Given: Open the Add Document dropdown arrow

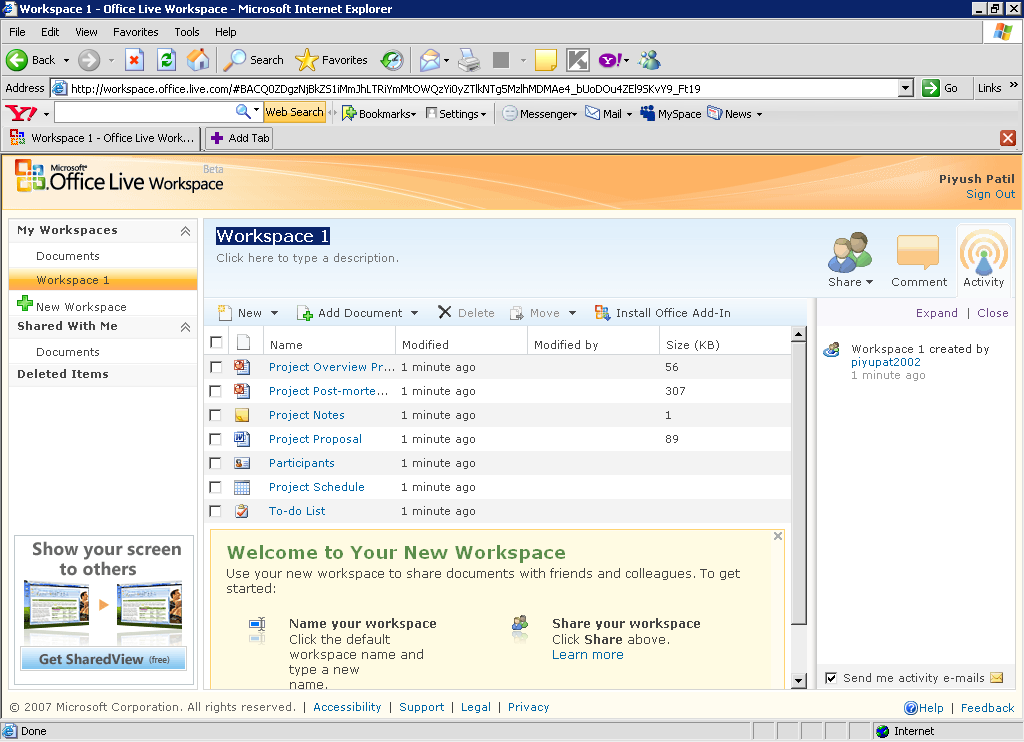Looking at the screenshot, I should tap(414, 314).
